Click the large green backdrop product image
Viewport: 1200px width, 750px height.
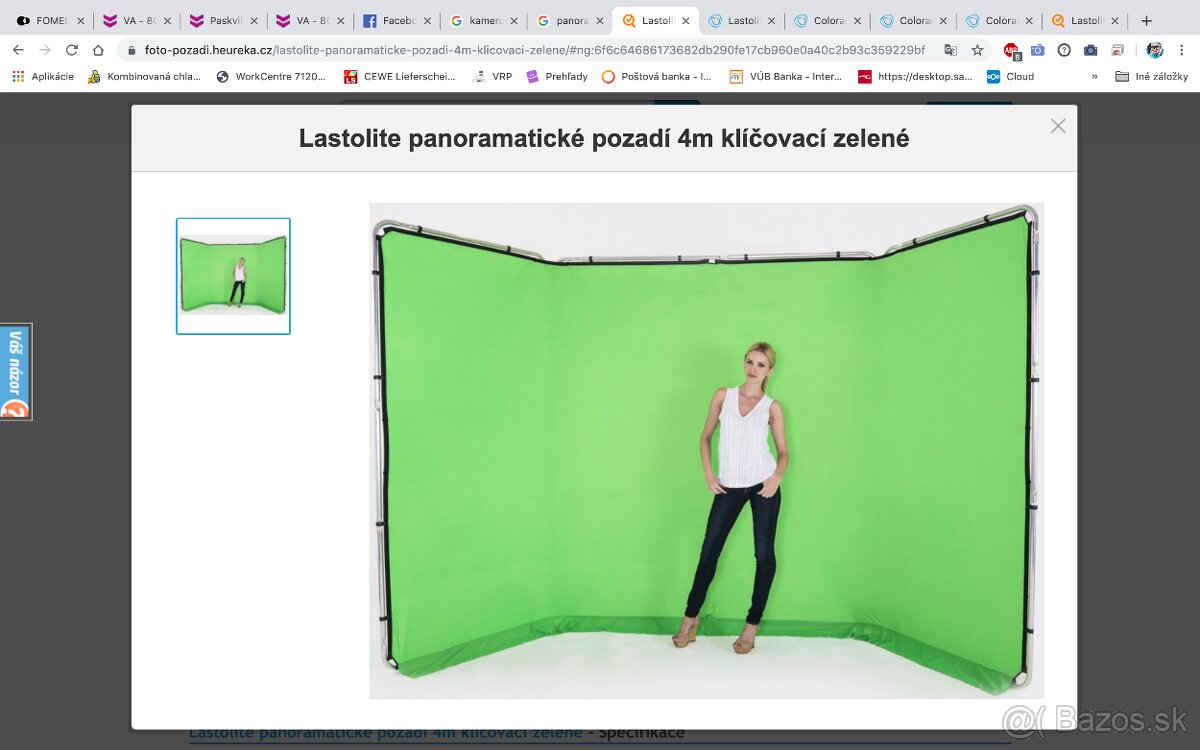(706, 450)
